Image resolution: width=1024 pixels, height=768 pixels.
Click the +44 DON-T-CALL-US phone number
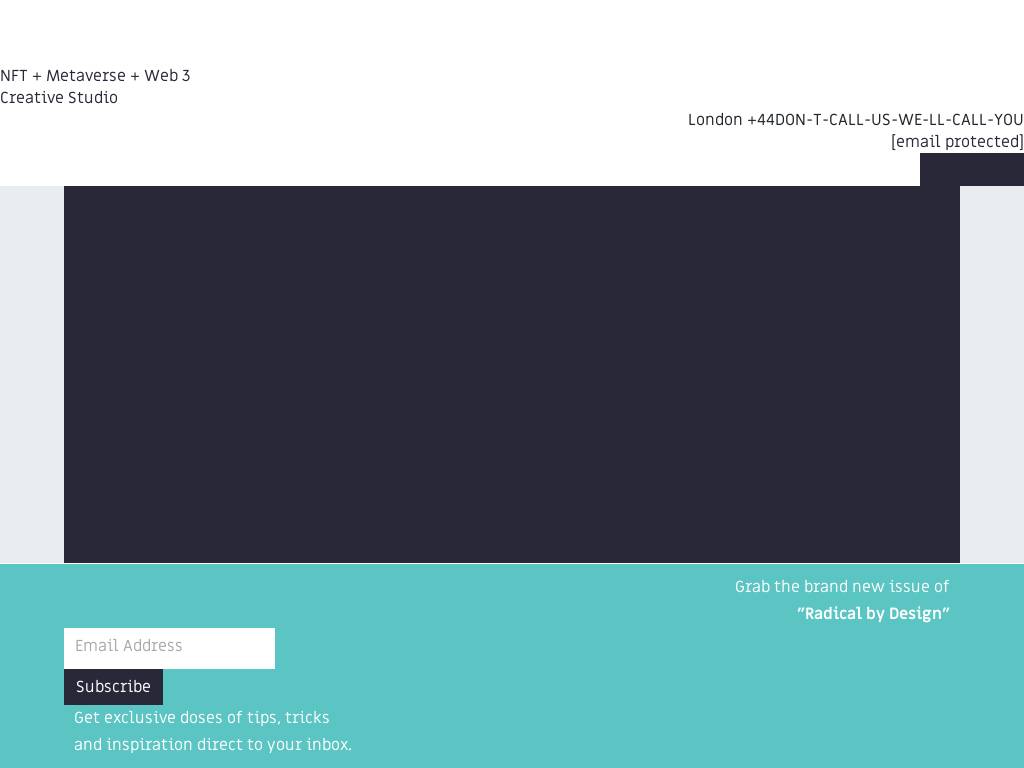tap(885, 120)
